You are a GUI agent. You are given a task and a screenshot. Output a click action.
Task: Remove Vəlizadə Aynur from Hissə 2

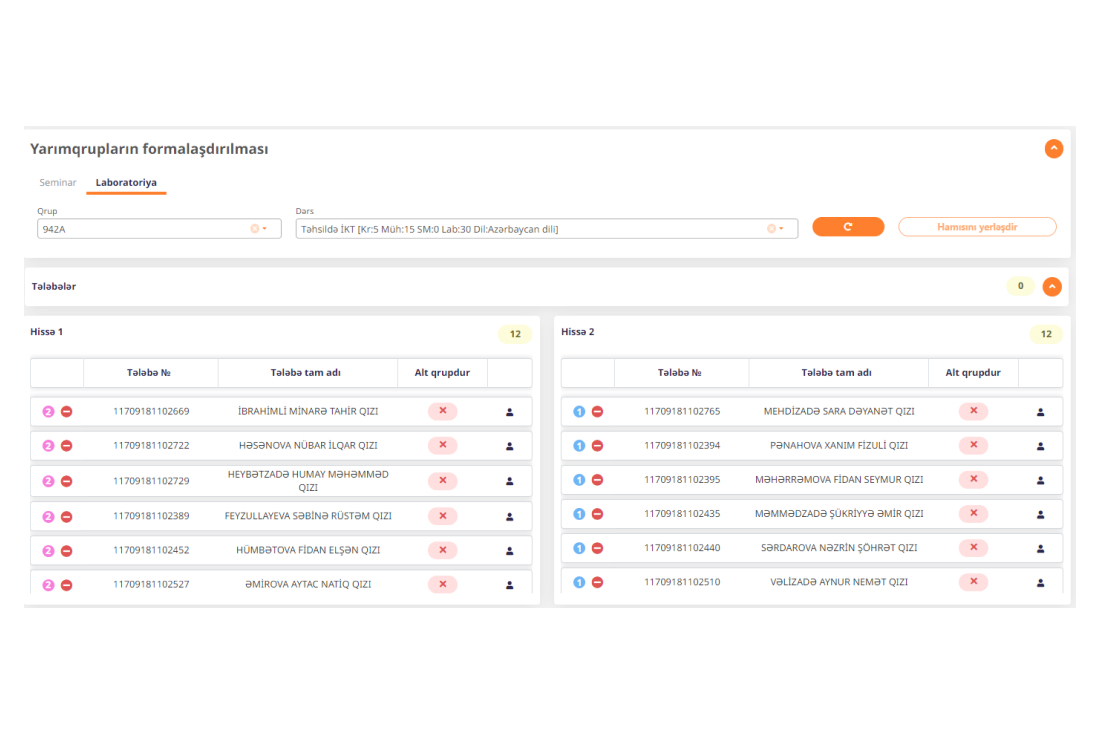[597, 582]
